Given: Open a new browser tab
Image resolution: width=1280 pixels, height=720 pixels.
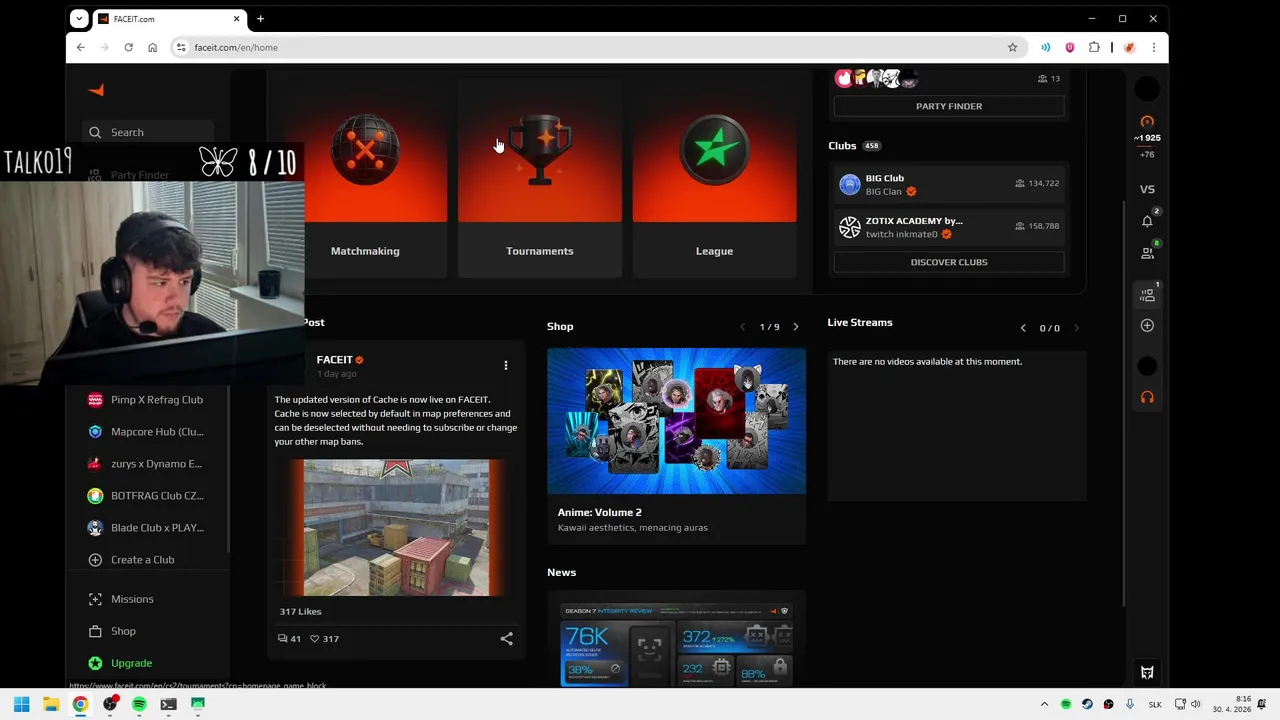Looking at the screenshot, I should tap(260, 18).
